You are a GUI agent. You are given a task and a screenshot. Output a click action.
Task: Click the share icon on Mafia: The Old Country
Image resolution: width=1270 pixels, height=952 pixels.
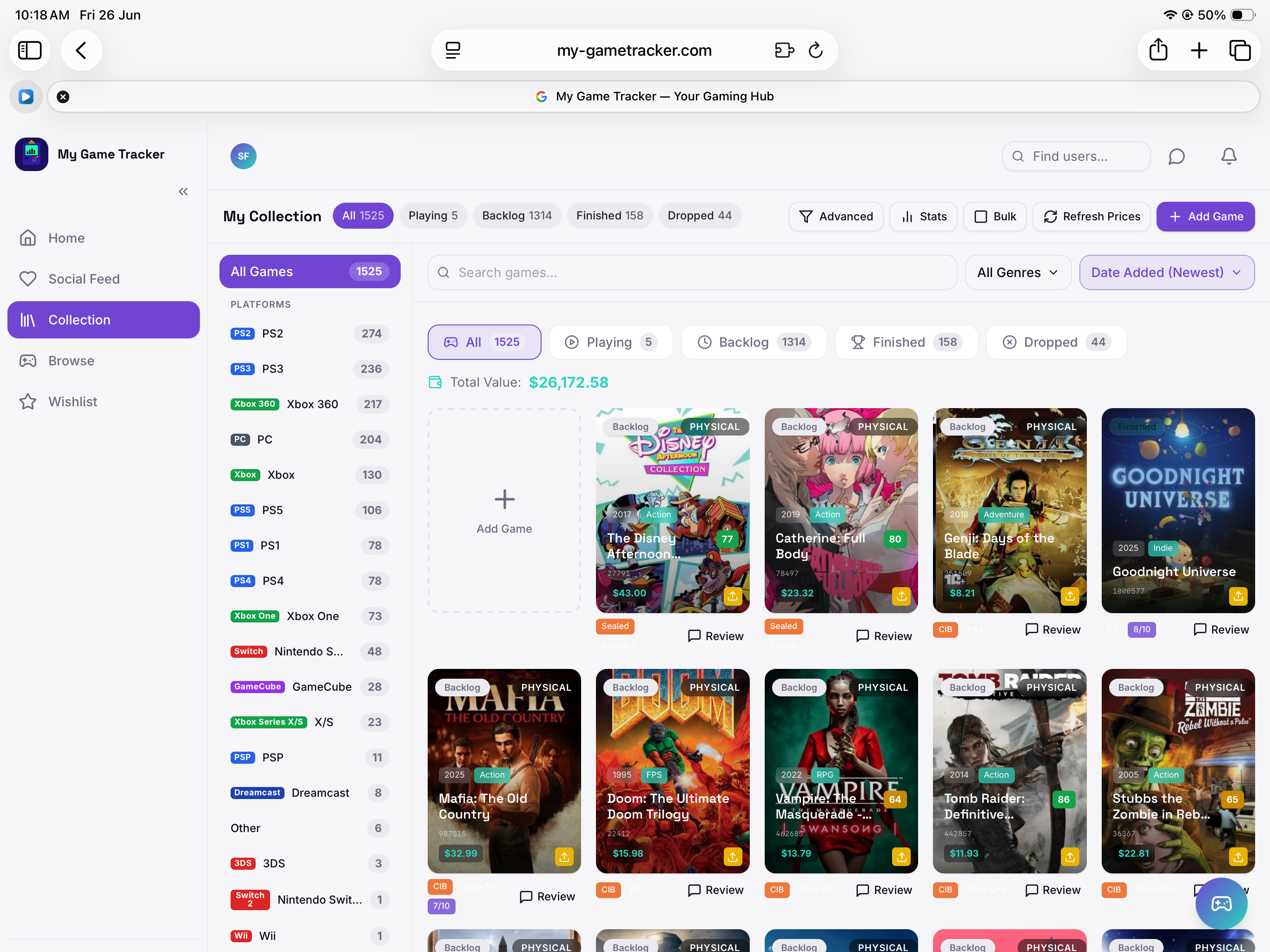[x=564, y=857]
